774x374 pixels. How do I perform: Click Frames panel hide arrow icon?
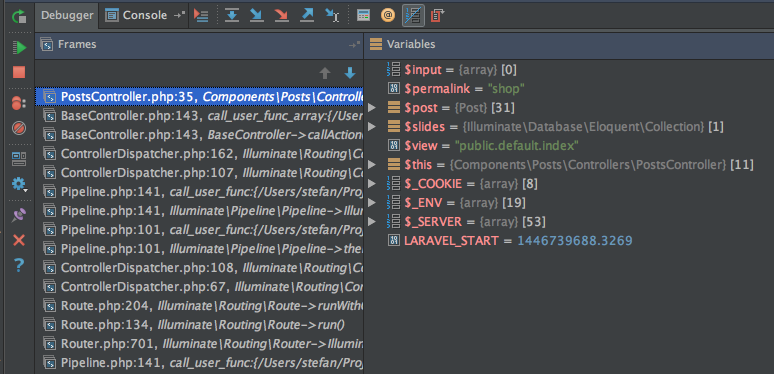354,45
